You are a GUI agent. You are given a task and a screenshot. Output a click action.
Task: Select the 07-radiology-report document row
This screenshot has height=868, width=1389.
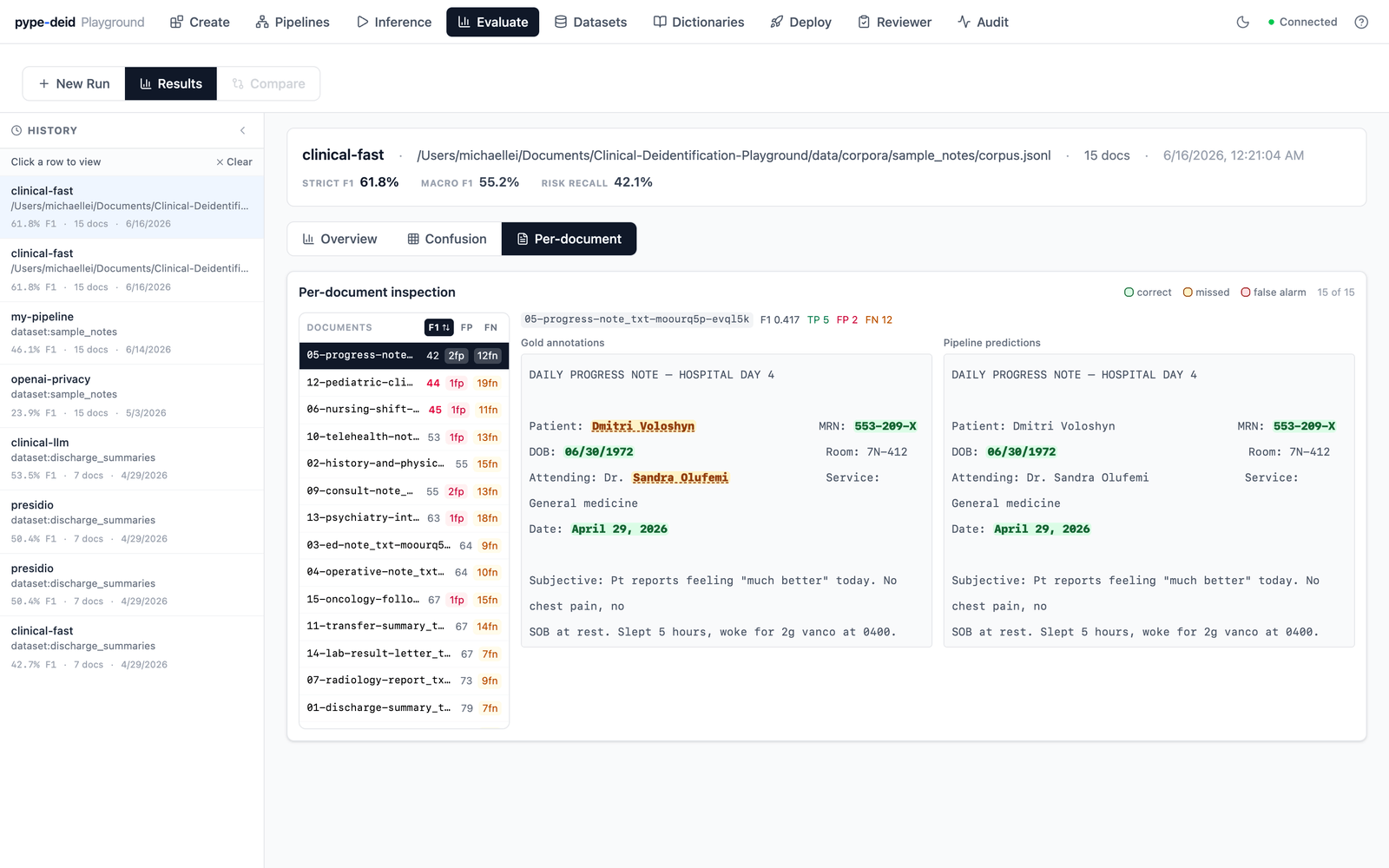[404, 681]
